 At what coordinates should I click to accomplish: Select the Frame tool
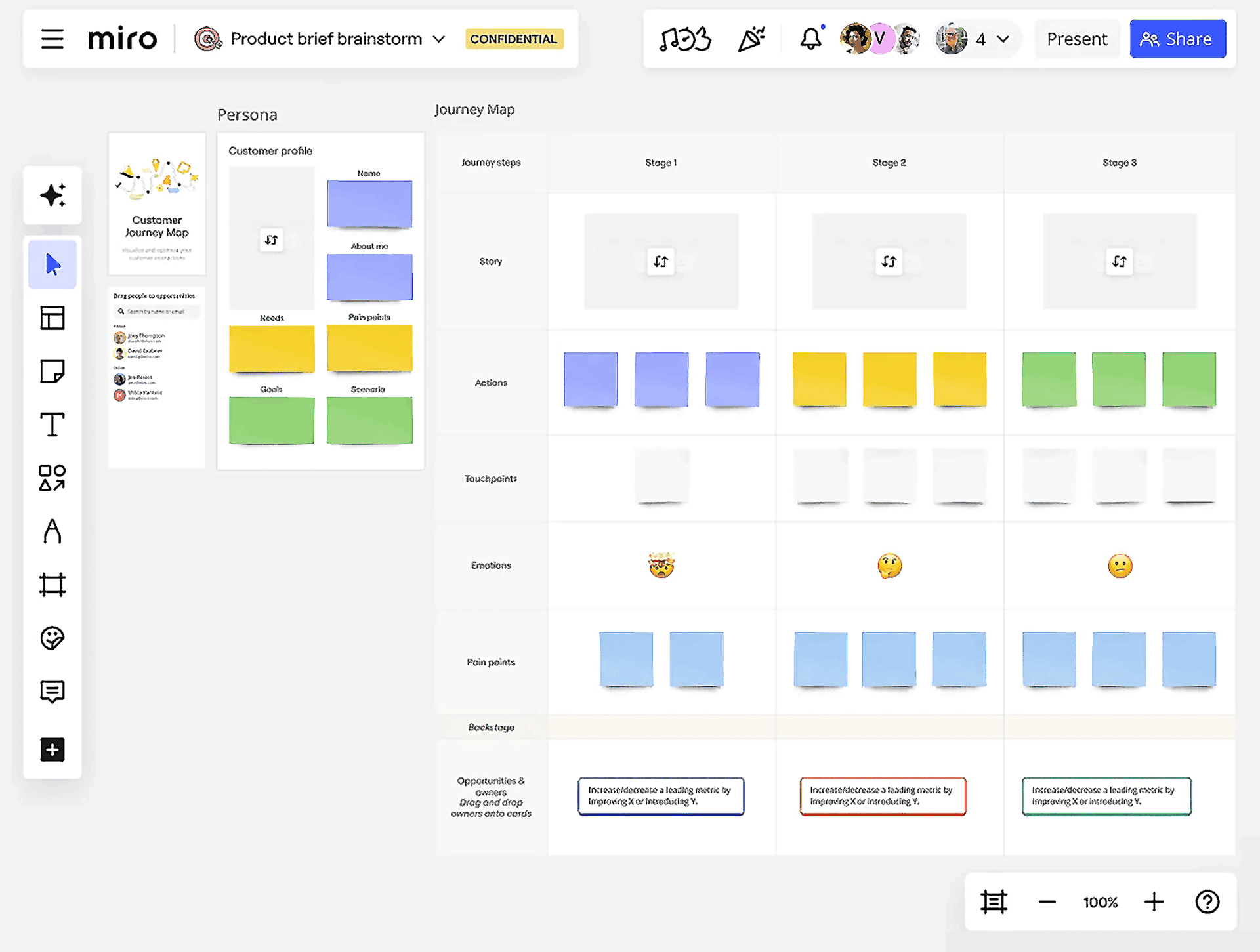pos(52,584)
